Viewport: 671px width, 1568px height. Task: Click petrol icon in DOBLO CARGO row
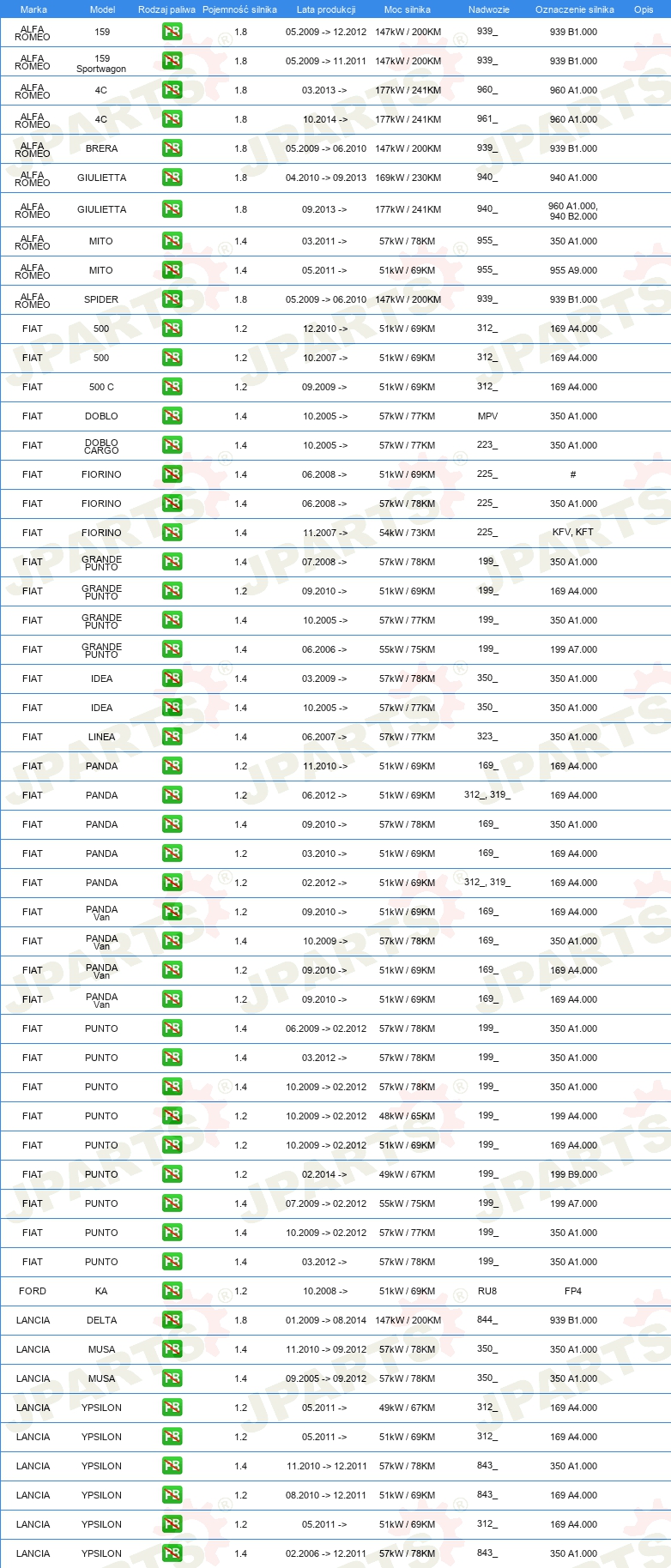point(172,445)
